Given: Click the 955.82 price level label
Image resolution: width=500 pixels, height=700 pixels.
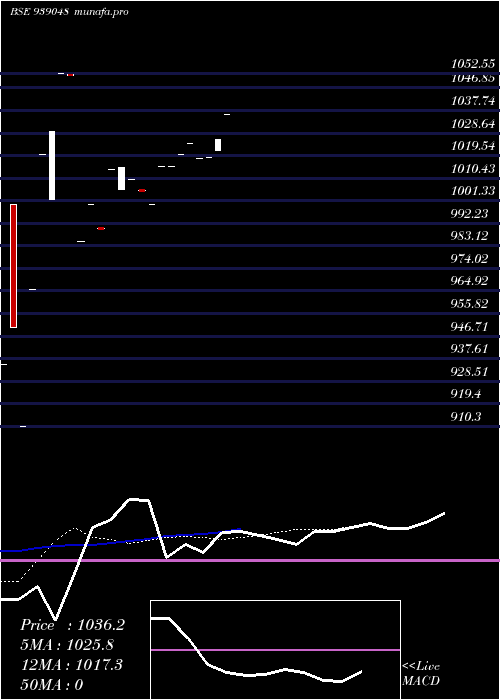Looking at the screenshot, I should coord(470,304).
